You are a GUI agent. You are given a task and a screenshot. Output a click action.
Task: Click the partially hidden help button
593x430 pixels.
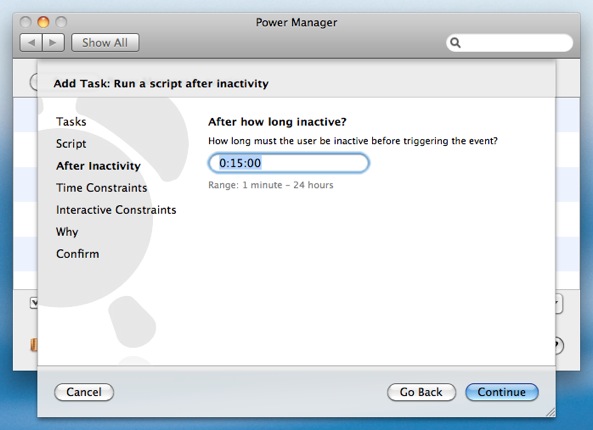pos(559,345)
